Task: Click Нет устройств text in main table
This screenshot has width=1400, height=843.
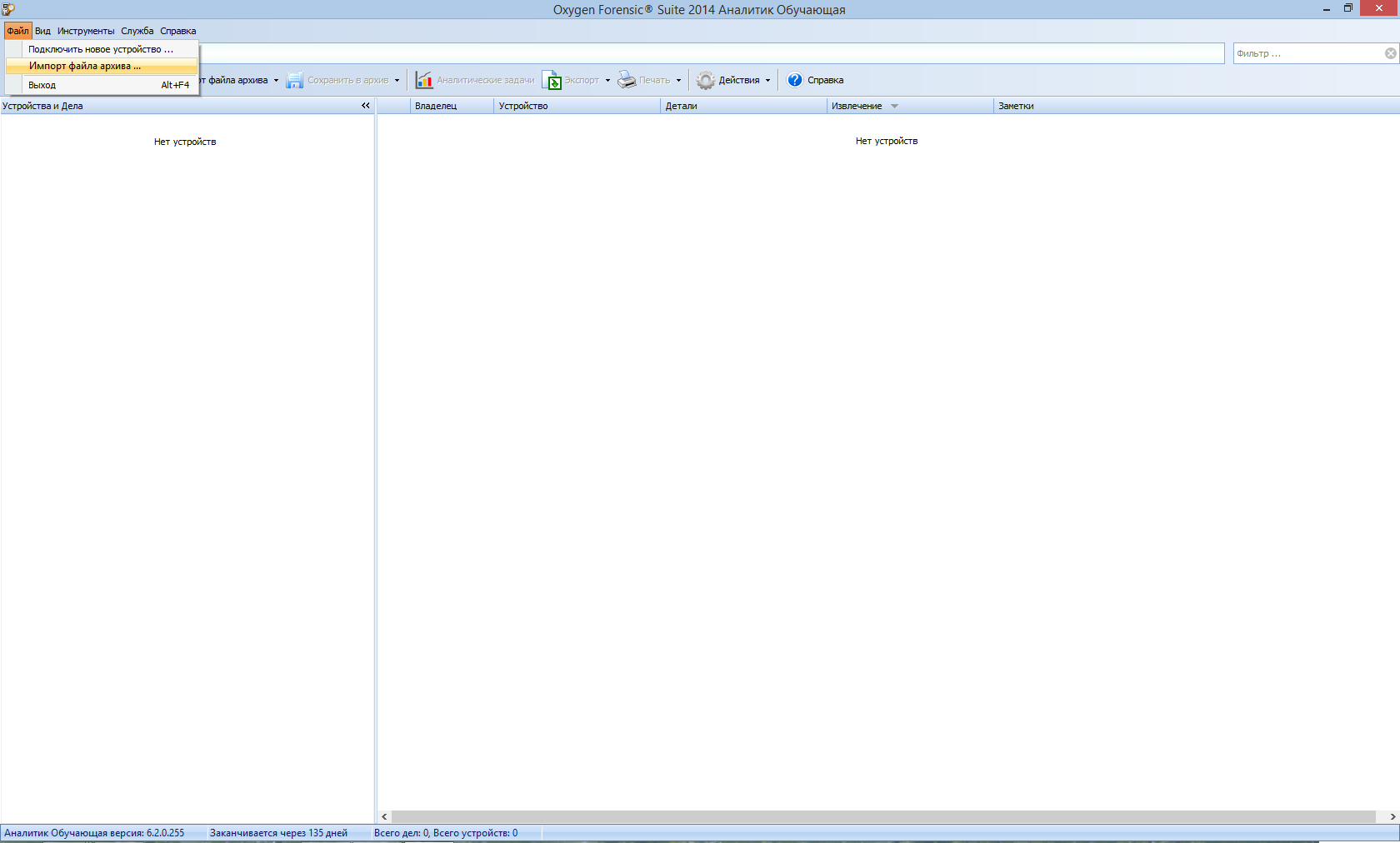Action: 887,141
